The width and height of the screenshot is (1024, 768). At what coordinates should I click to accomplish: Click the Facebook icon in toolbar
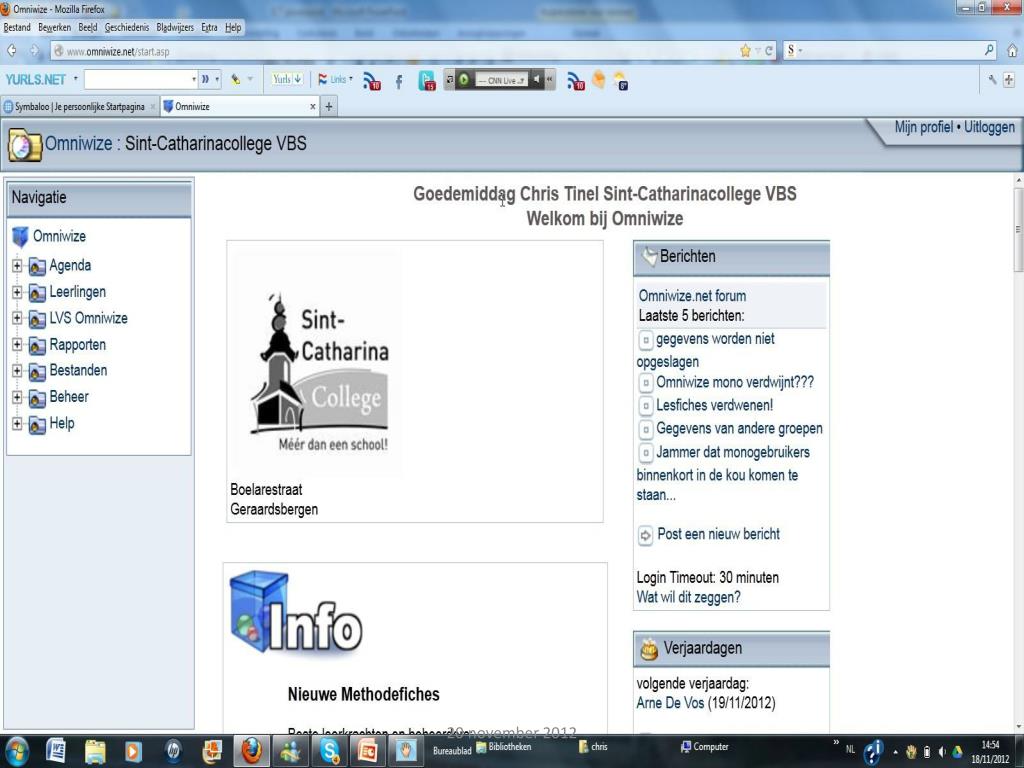399,82
